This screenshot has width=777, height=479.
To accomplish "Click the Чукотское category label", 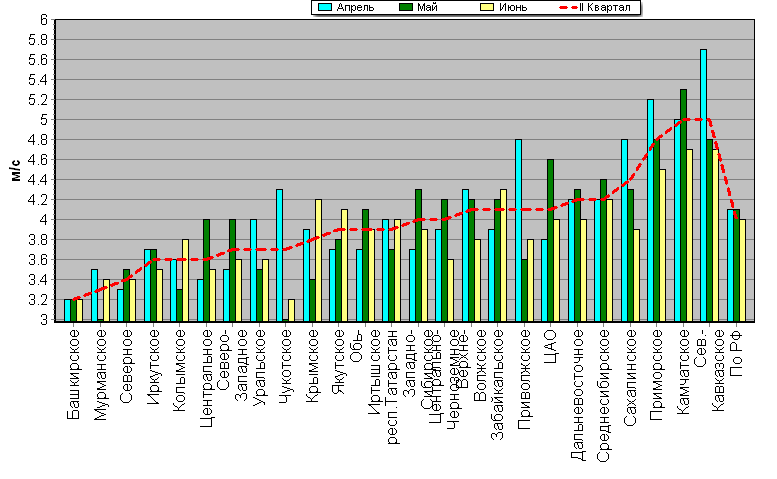I will click(x=285, y=366).
